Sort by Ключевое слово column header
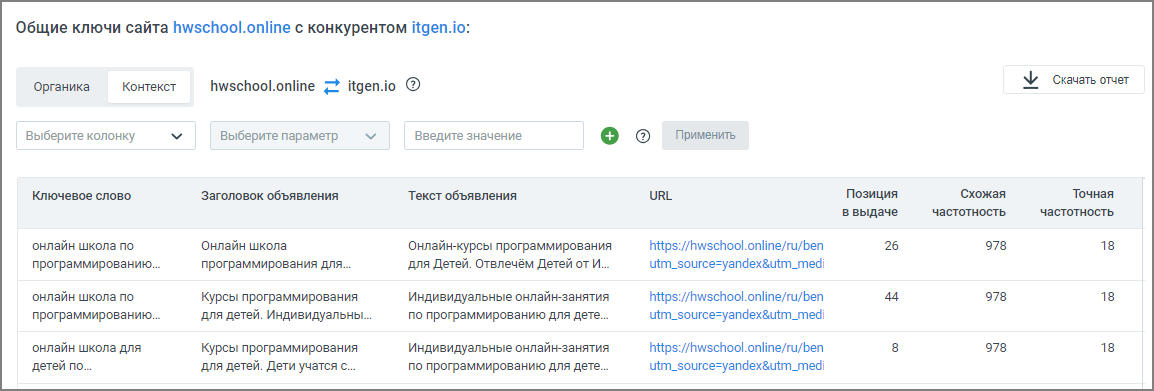Viewport: 1154px width, 391px height. (x=82, y=196)
